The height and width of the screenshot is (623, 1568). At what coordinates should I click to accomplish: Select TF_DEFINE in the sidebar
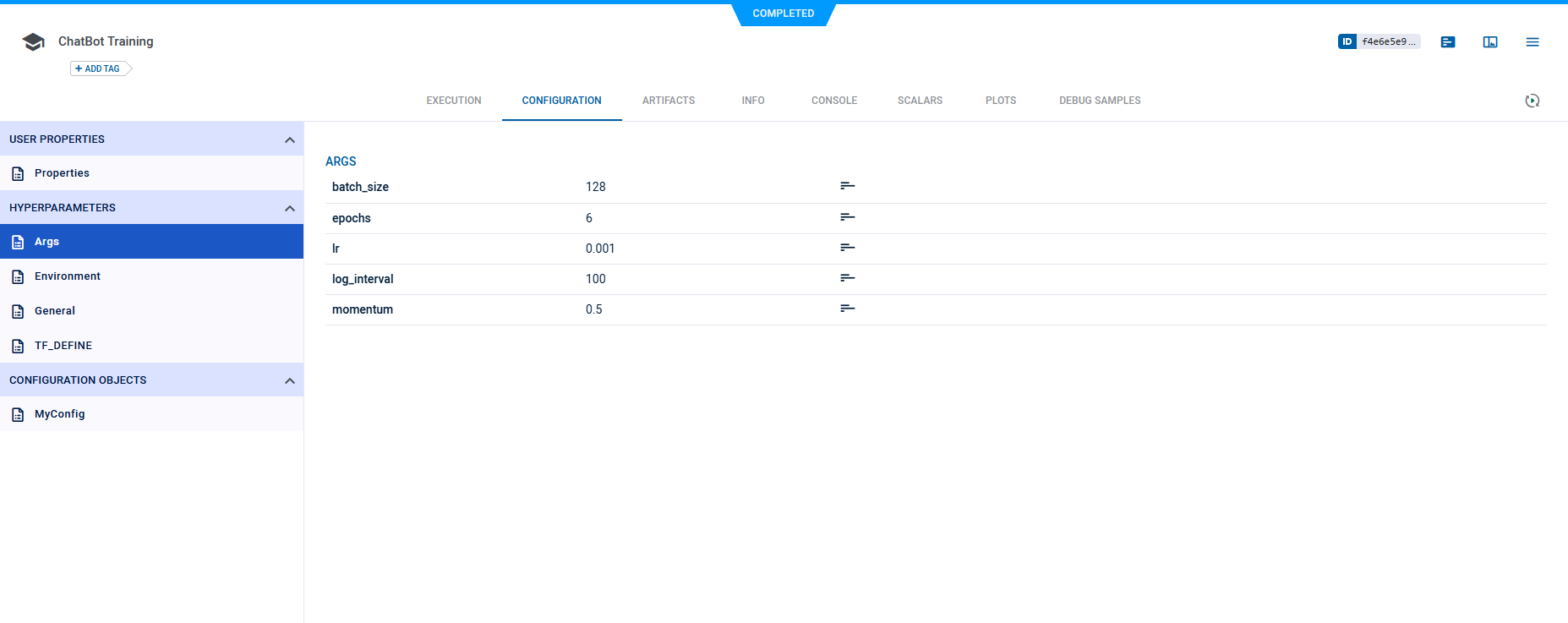63,346
